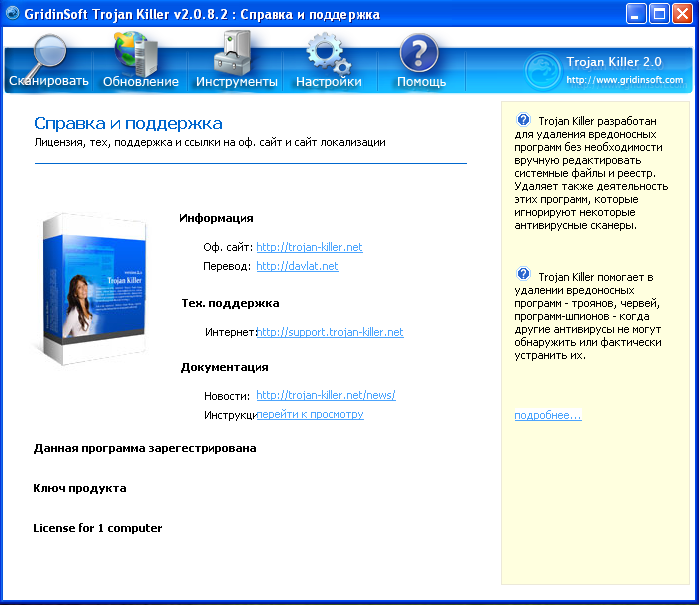
Task: Open the Настройки gears icon
Action: (329, 53)
